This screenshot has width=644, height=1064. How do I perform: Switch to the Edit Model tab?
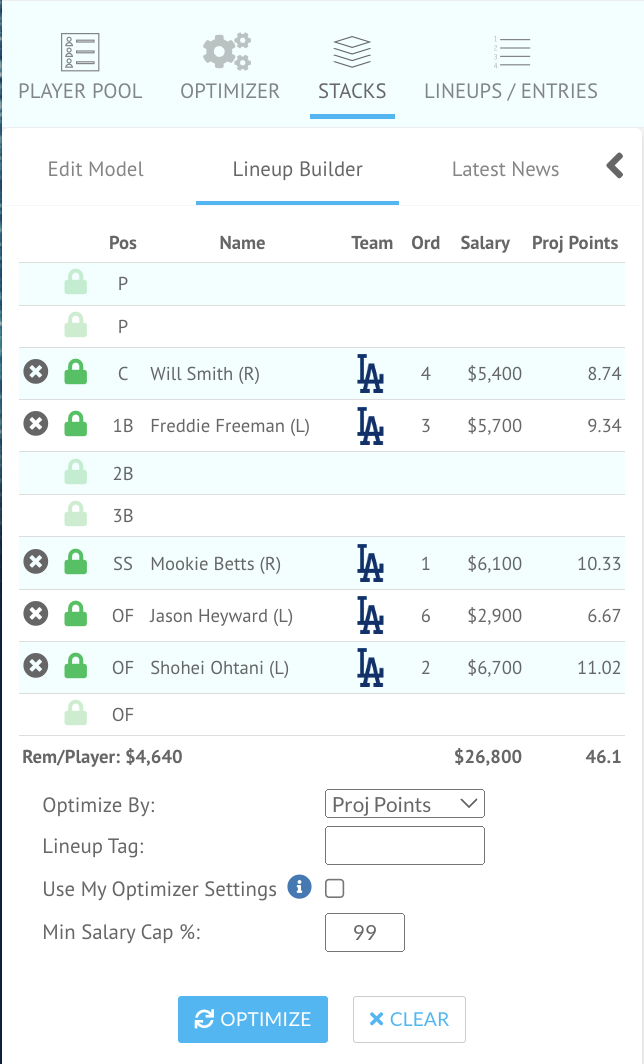pyautogui.click(x=95, y=169)
